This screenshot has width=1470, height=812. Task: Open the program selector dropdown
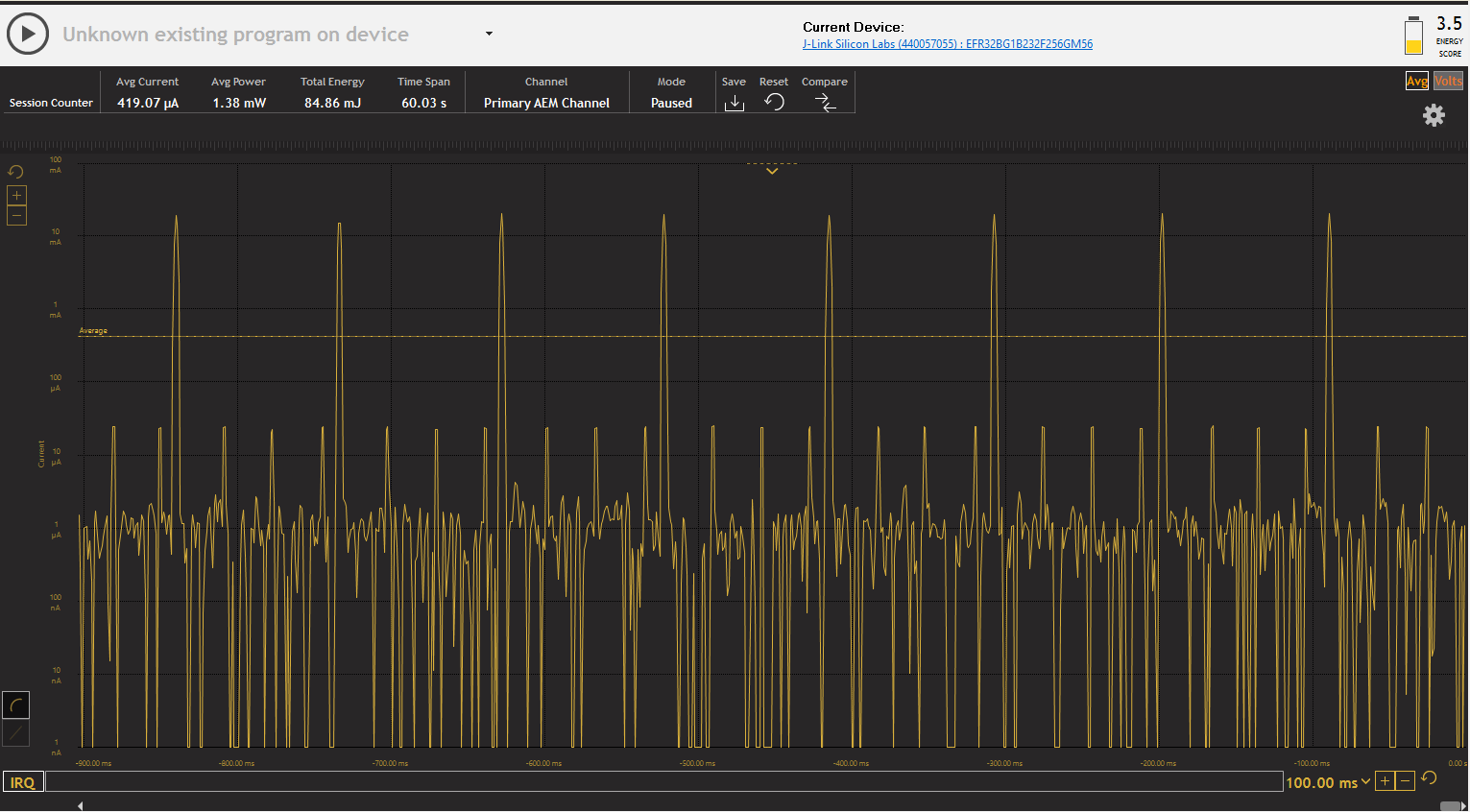488,33
